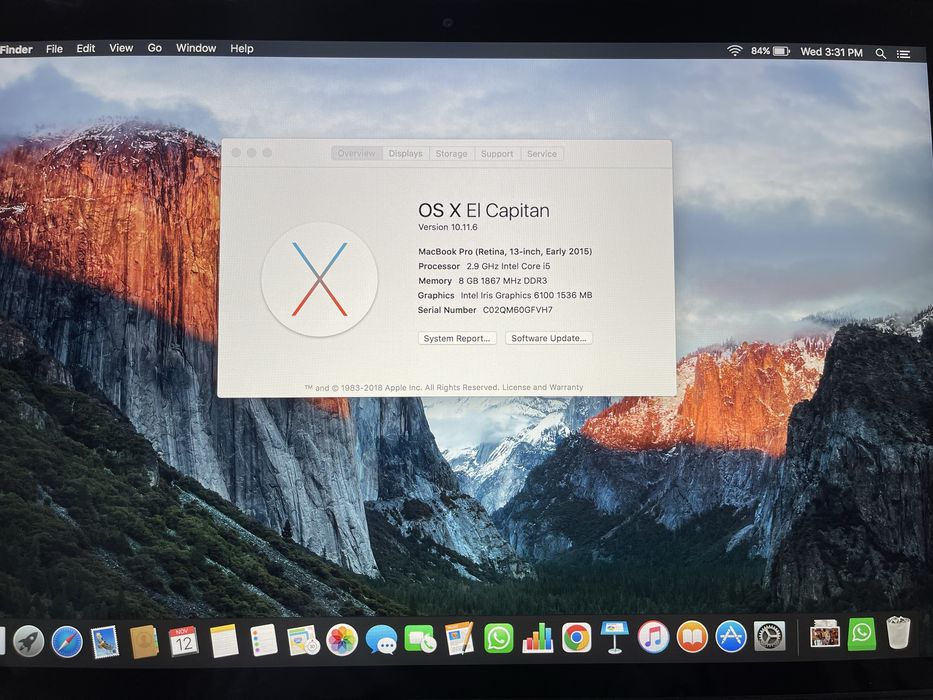Open the Window menu

[x=196, y=48]
